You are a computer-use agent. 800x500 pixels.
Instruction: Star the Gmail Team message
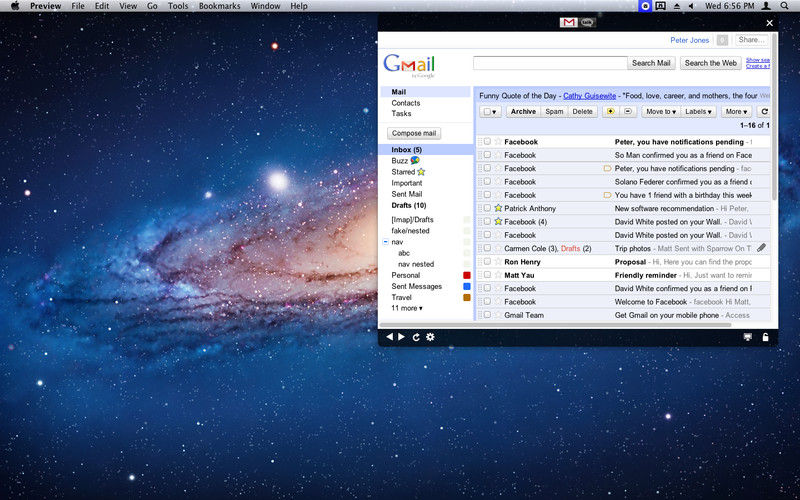[x=498, y=315]
